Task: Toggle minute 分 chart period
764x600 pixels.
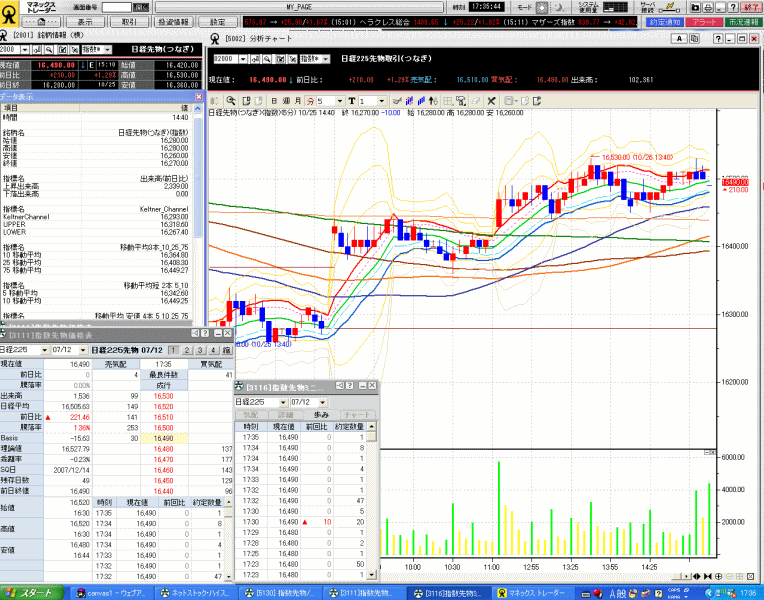Action: tap(310, 101)
